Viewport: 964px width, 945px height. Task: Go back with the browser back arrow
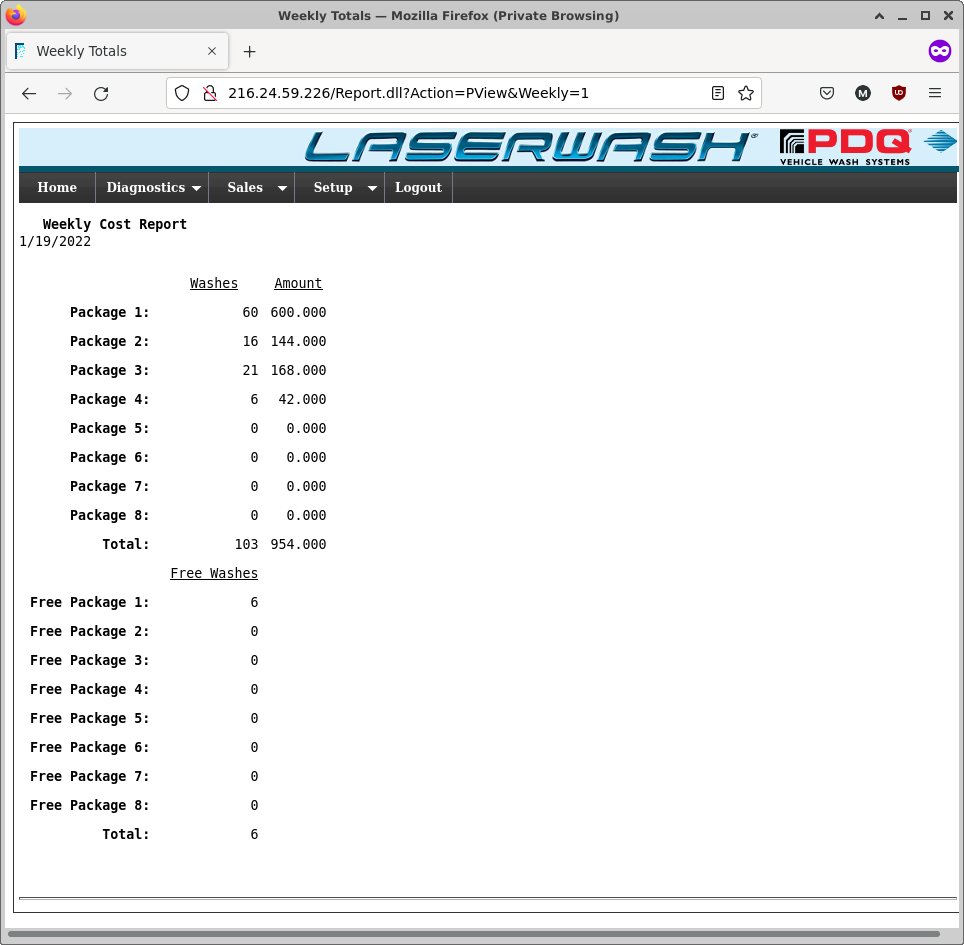coord(29,93)
